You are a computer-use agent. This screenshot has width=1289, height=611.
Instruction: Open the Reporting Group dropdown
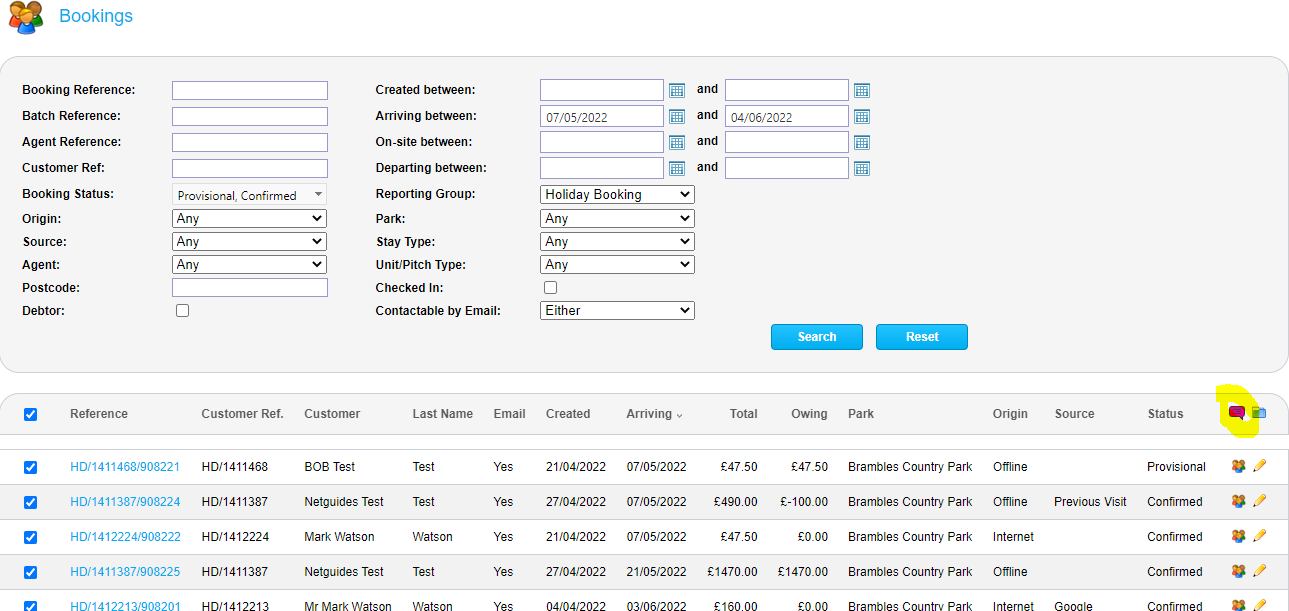click(x=617, y=194)
